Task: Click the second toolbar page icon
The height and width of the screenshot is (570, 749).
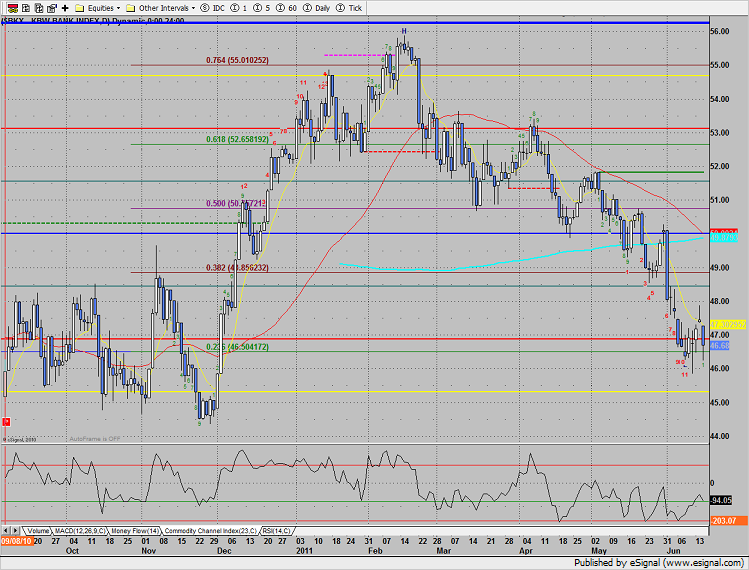Action: pos(26,8)
